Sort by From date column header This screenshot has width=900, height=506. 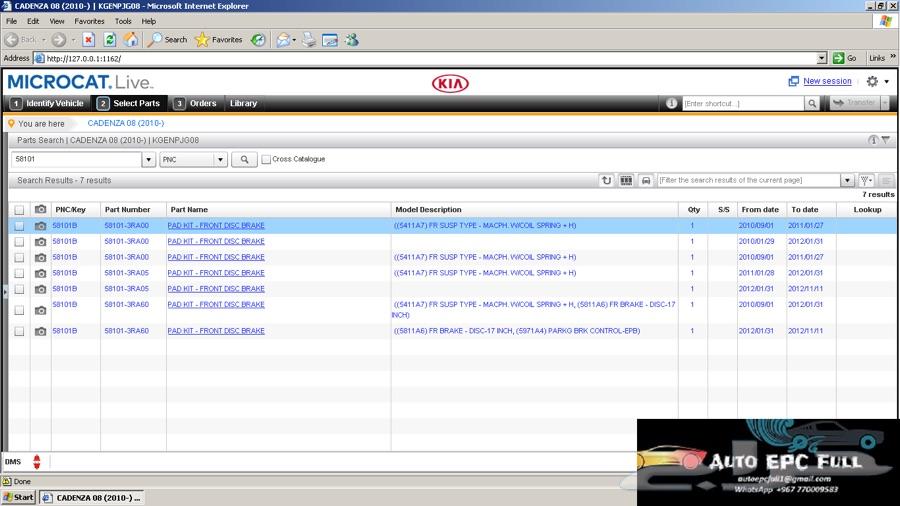760,210
